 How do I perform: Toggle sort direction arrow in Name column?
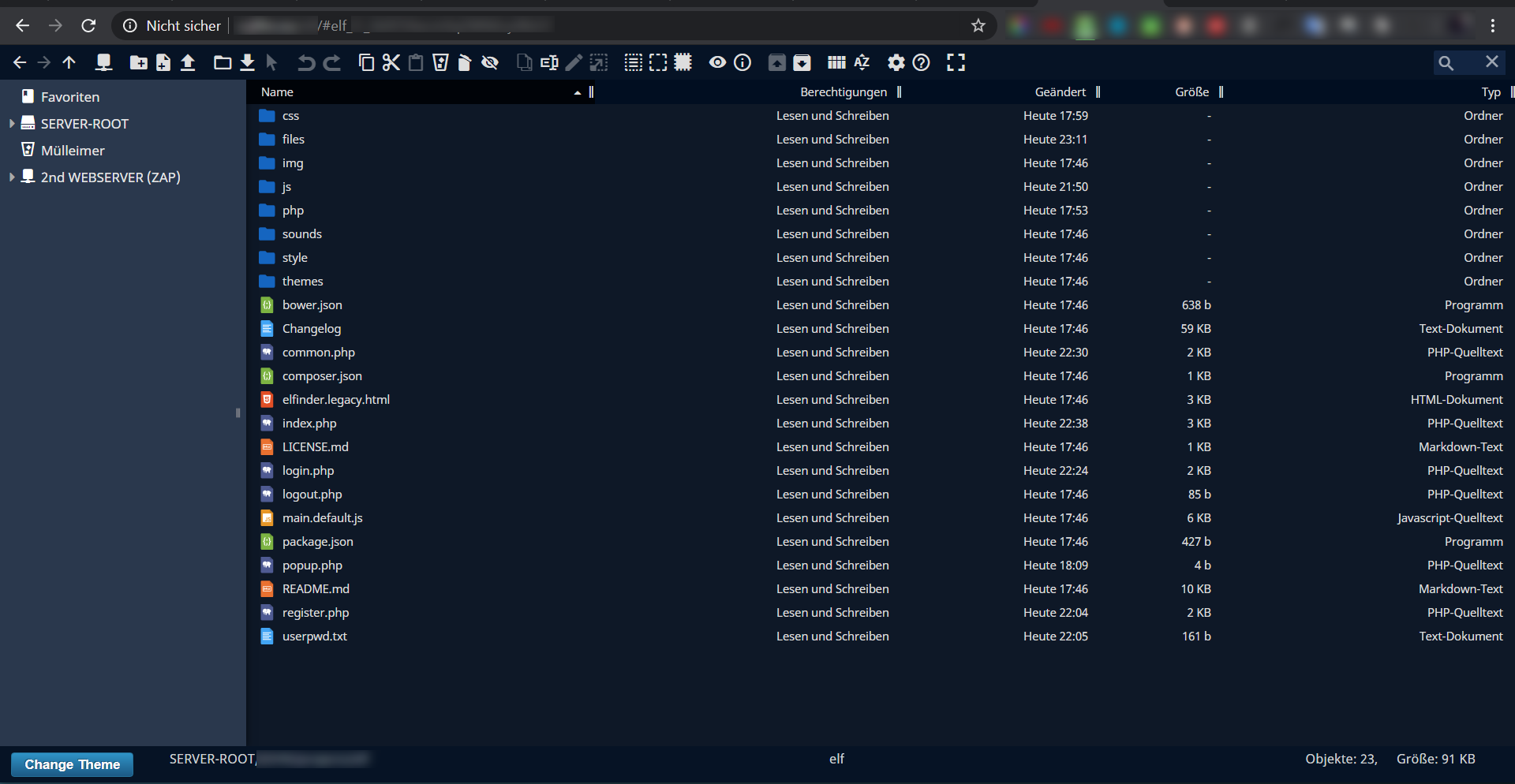(x=578, y=92)
